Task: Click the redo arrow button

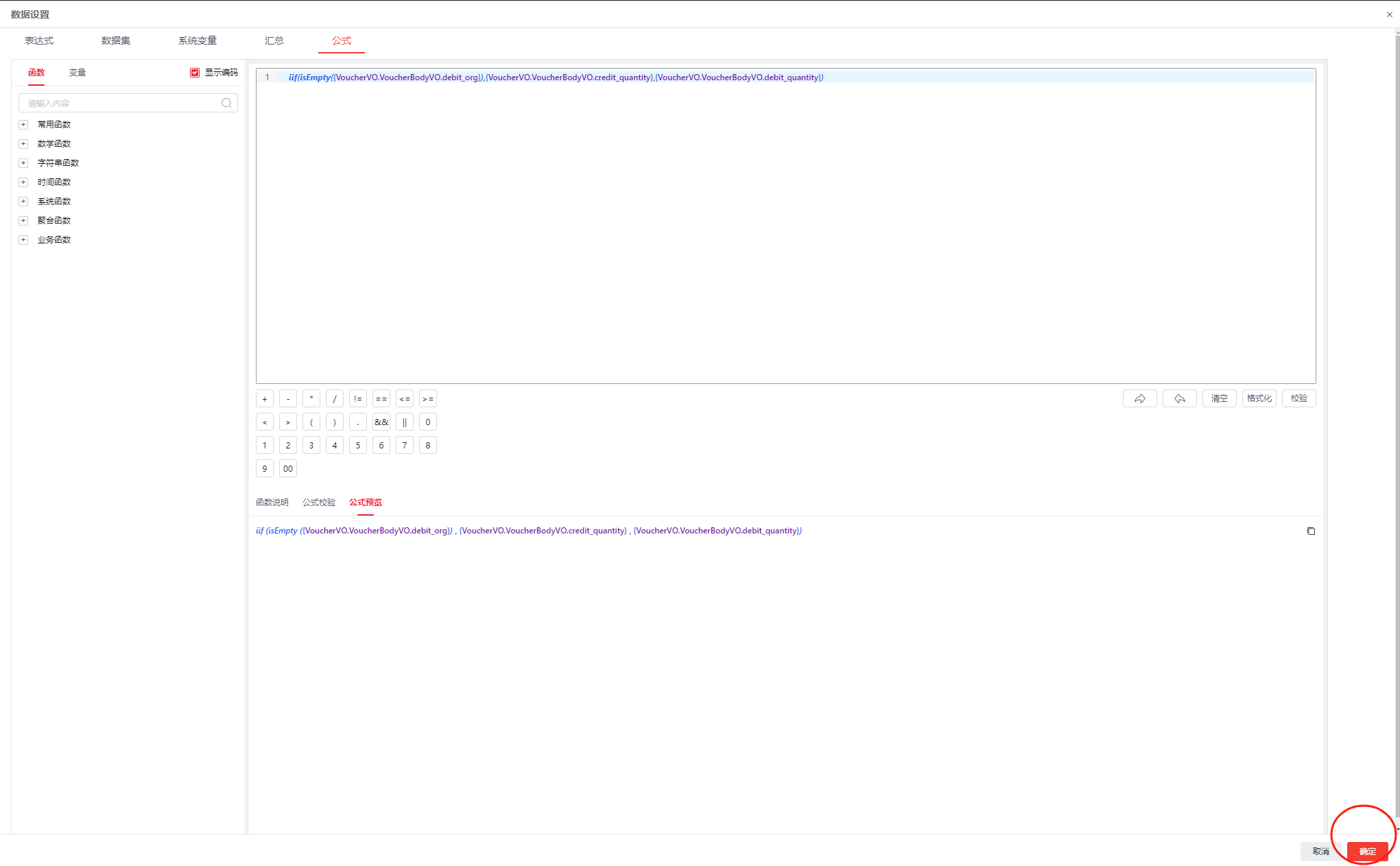Action: click(1139, 398)
